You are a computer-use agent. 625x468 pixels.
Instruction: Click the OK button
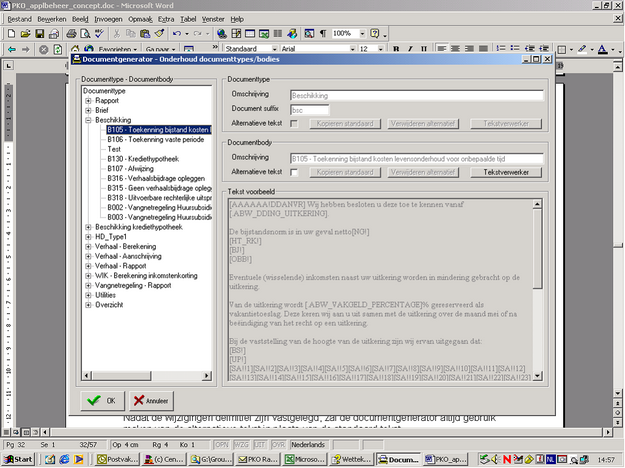coord(102,400)
